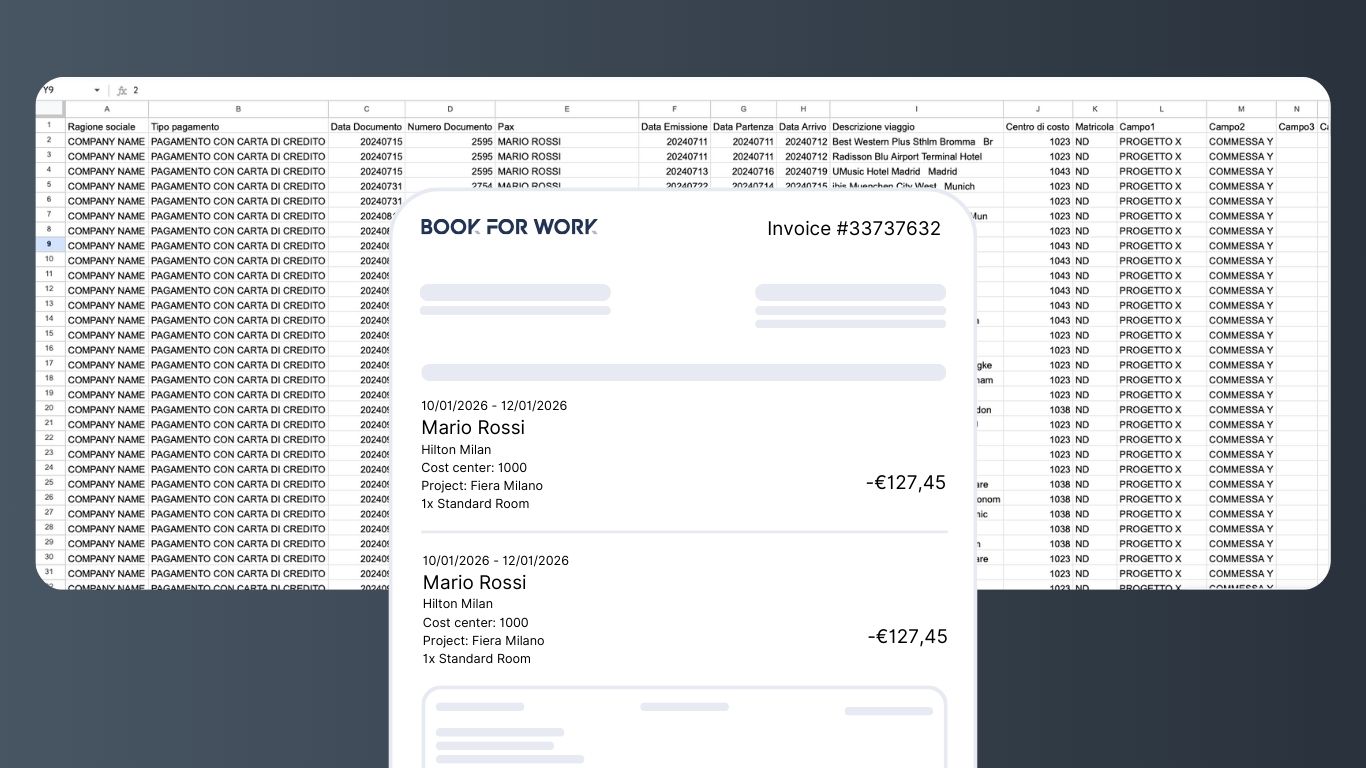Viewport: 1366px width, 768px height.
Task: Click column header A above Ragione sociale
Action: [107, 109]
